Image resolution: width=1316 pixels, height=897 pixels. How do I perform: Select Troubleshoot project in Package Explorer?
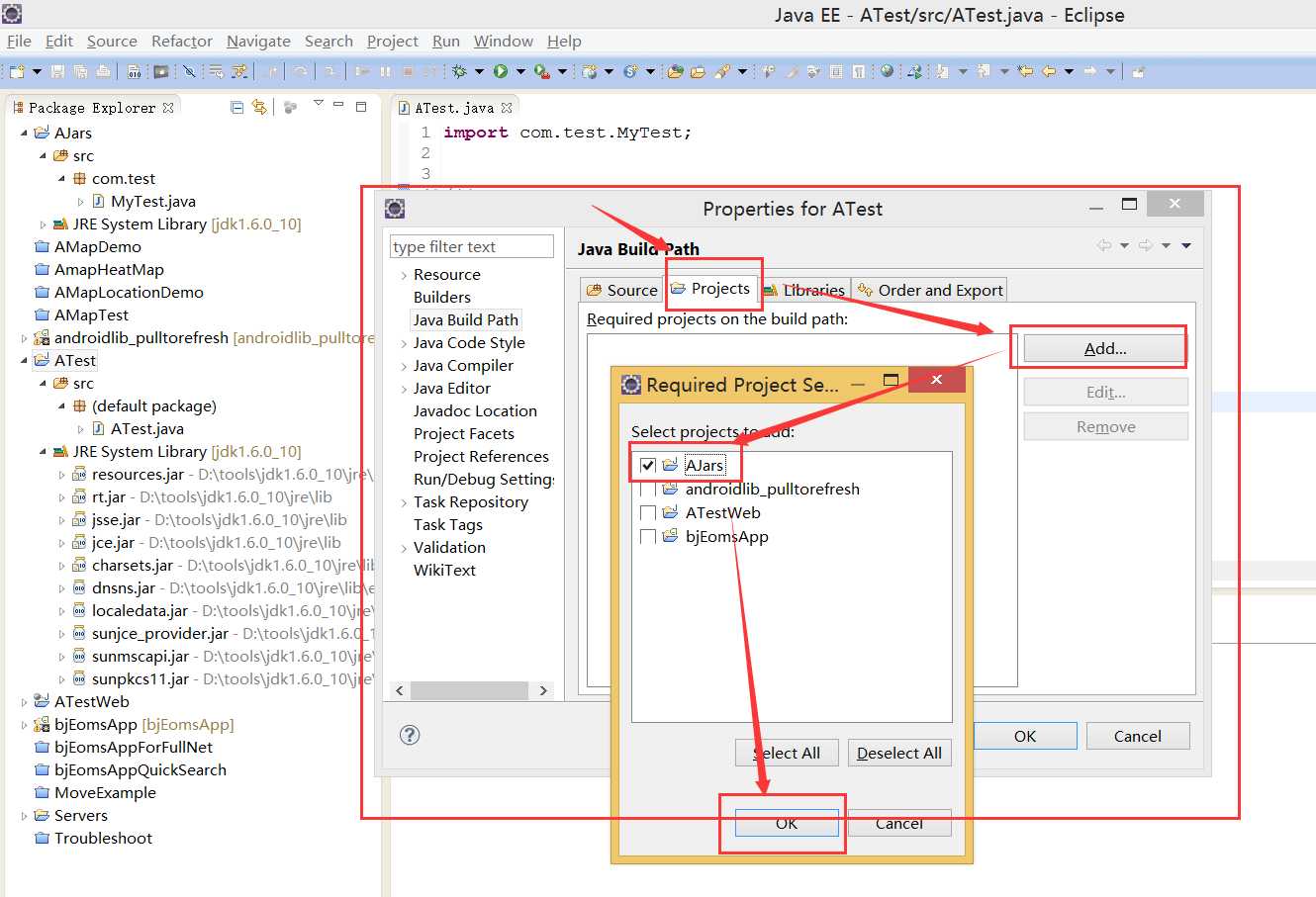(103, 839)
